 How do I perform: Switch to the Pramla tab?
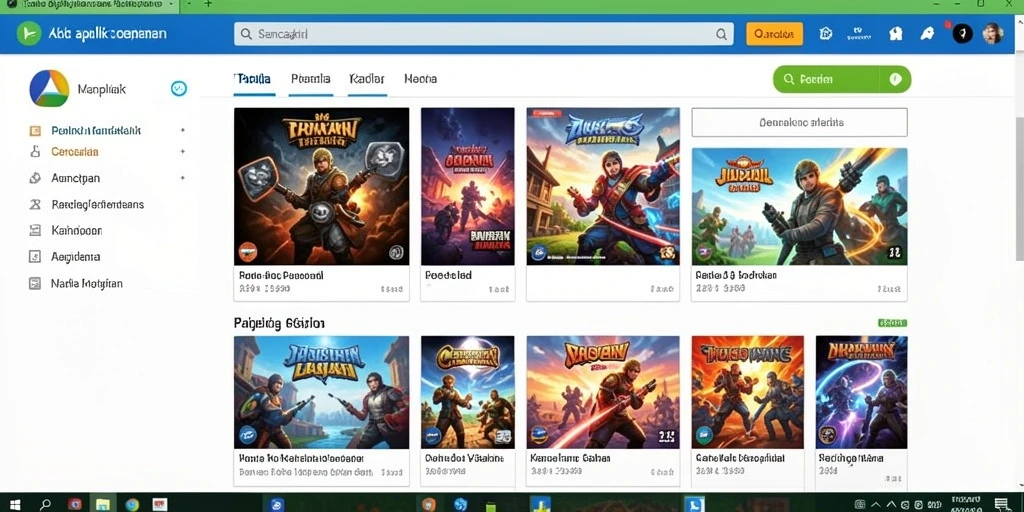point(310,79)
